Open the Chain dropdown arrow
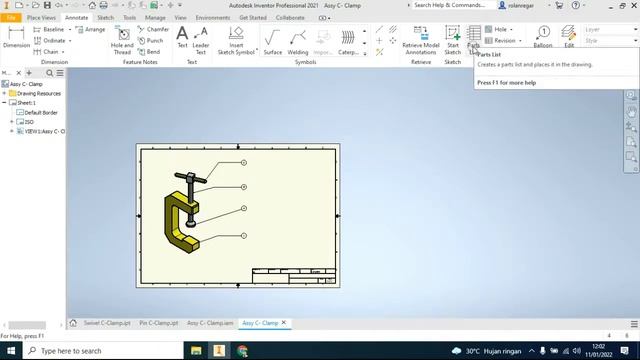The width and height of the screenshot is (640, 360). (63, 52)
